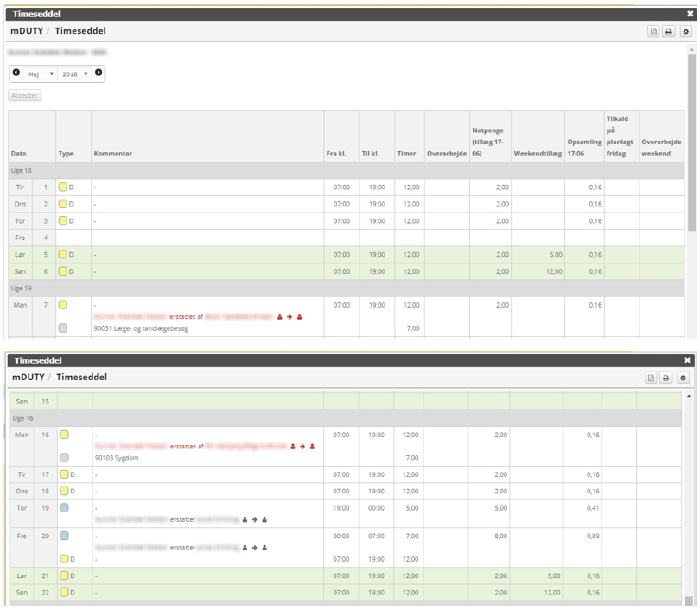Open the 2018 year dropdown
This screenshot has width=700, height=610.
point(76,73)
